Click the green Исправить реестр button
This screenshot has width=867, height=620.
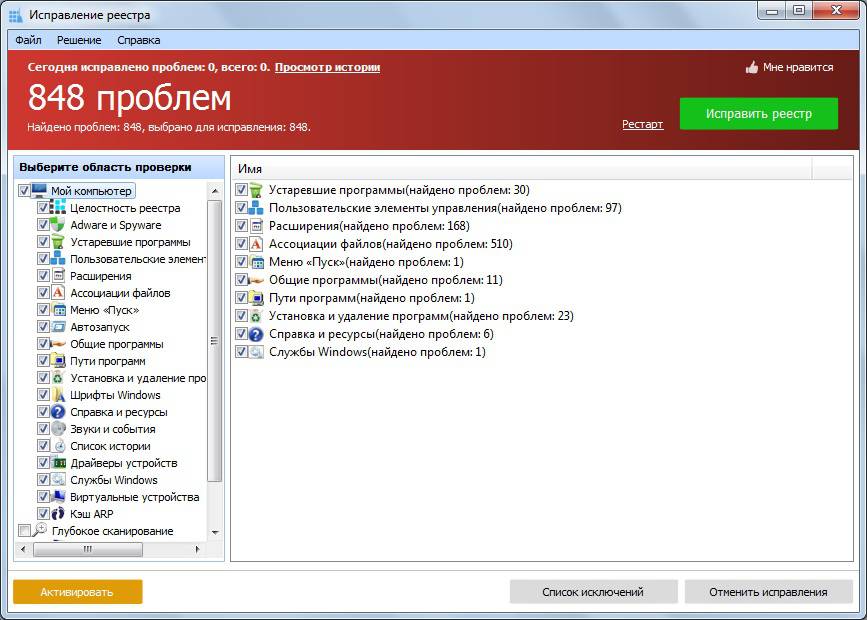click(759, 114)
